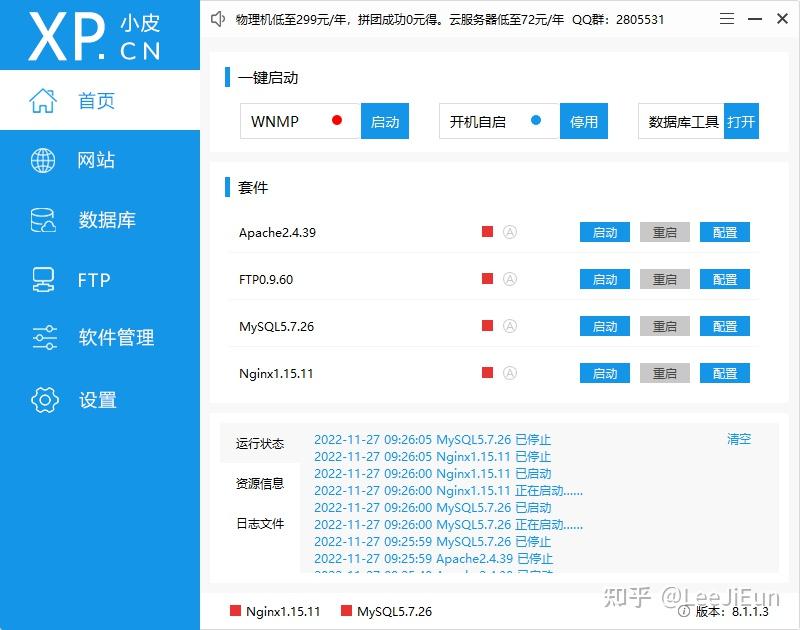Toggle FTP0.9.60 auto-start A icon
Screen dimensions: 800x630
510,279
